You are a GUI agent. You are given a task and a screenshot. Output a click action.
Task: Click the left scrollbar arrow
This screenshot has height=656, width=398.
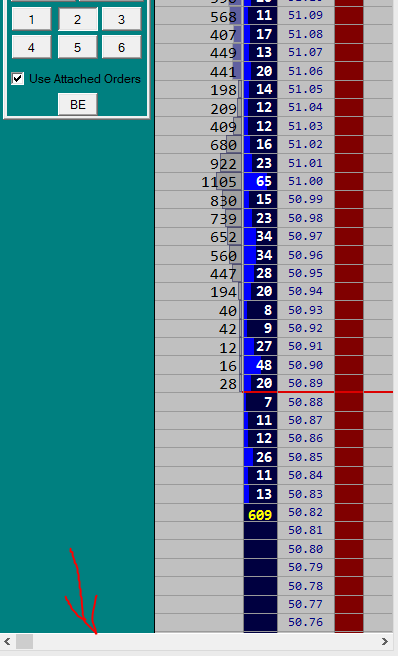click(7, 641)
